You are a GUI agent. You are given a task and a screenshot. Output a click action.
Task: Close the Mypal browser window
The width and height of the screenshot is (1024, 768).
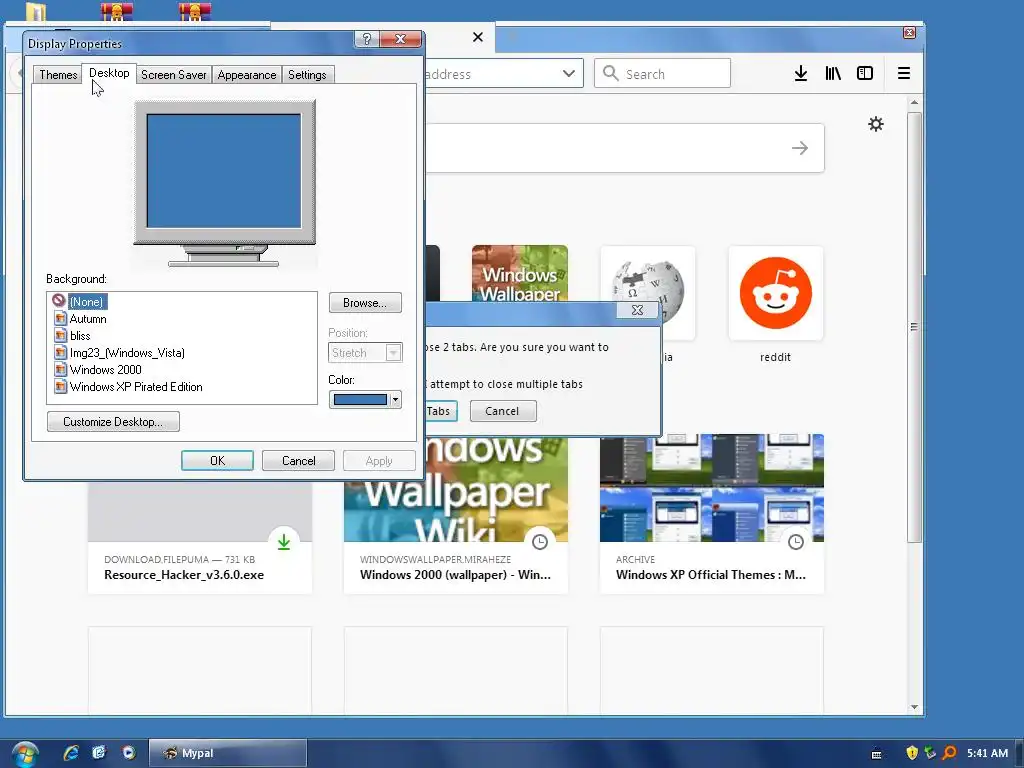tap(909, 33)
